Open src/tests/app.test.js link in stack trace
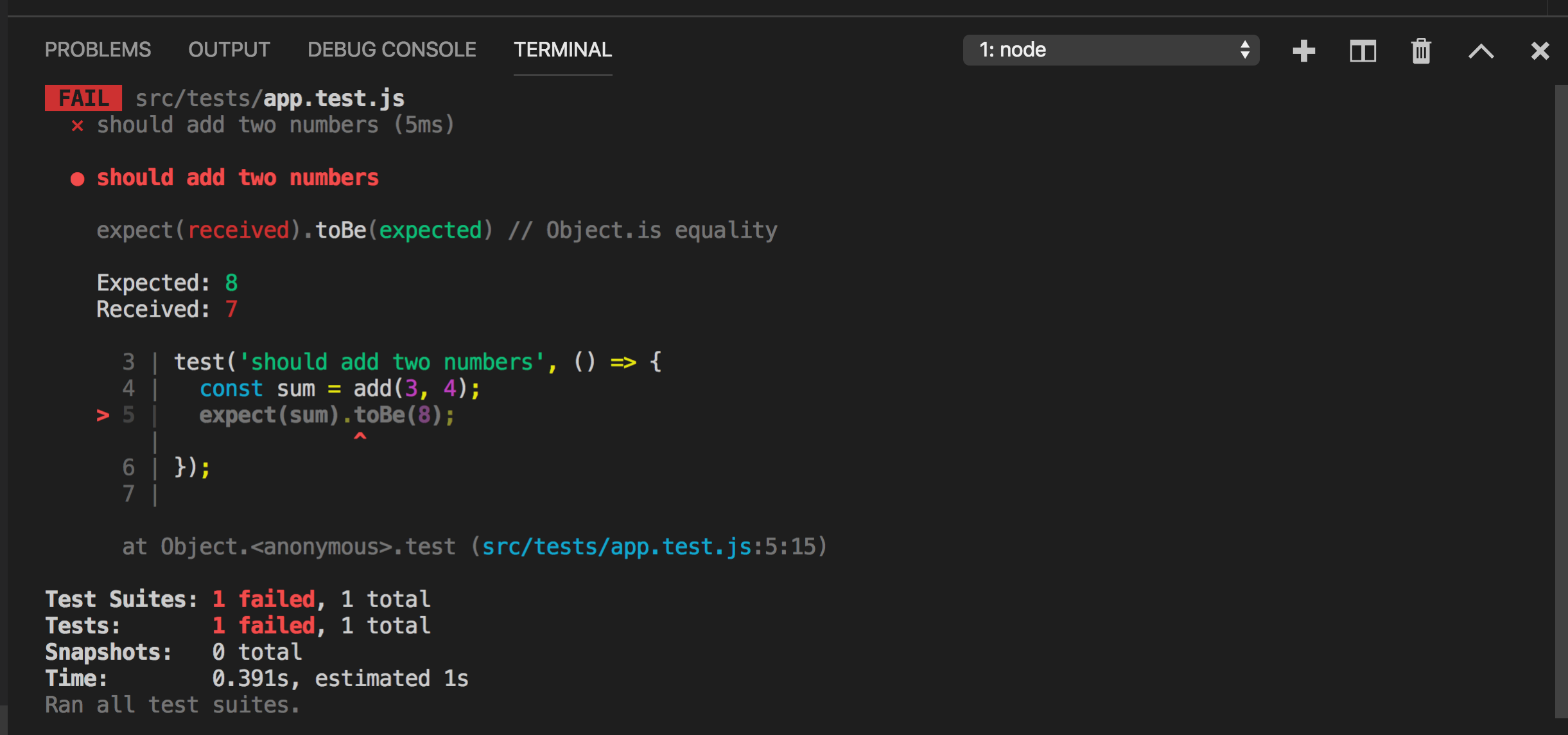This screenshot has height=735, width=1568. coord(616,547)
